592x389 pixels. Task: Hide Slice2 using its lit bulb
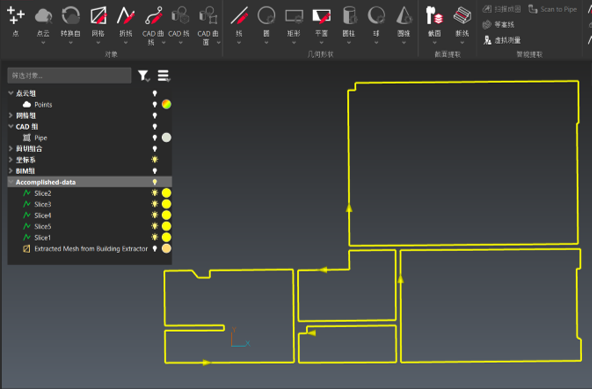154,193
